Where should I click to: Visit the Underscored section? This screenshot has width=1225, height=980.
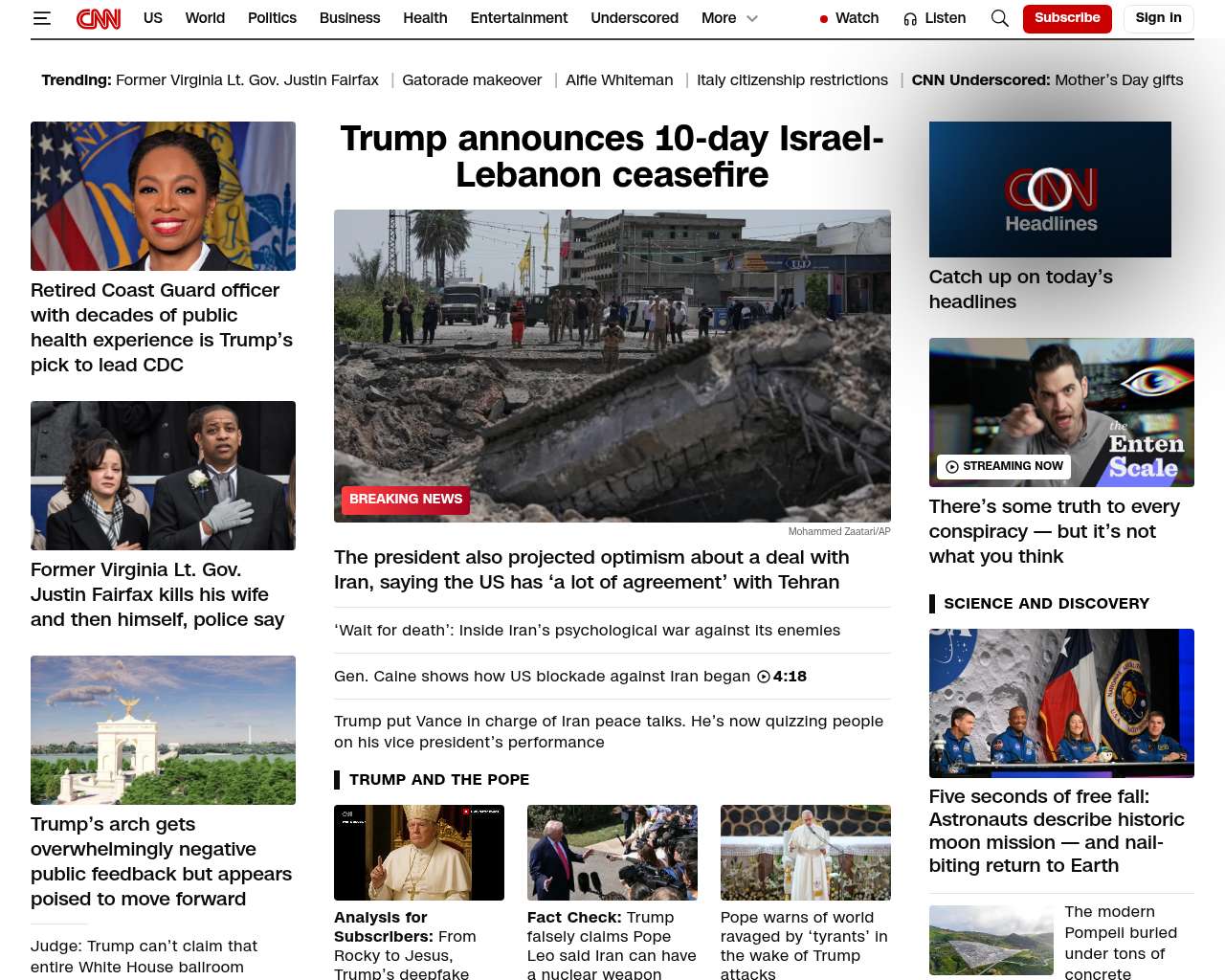pos(635,18)
